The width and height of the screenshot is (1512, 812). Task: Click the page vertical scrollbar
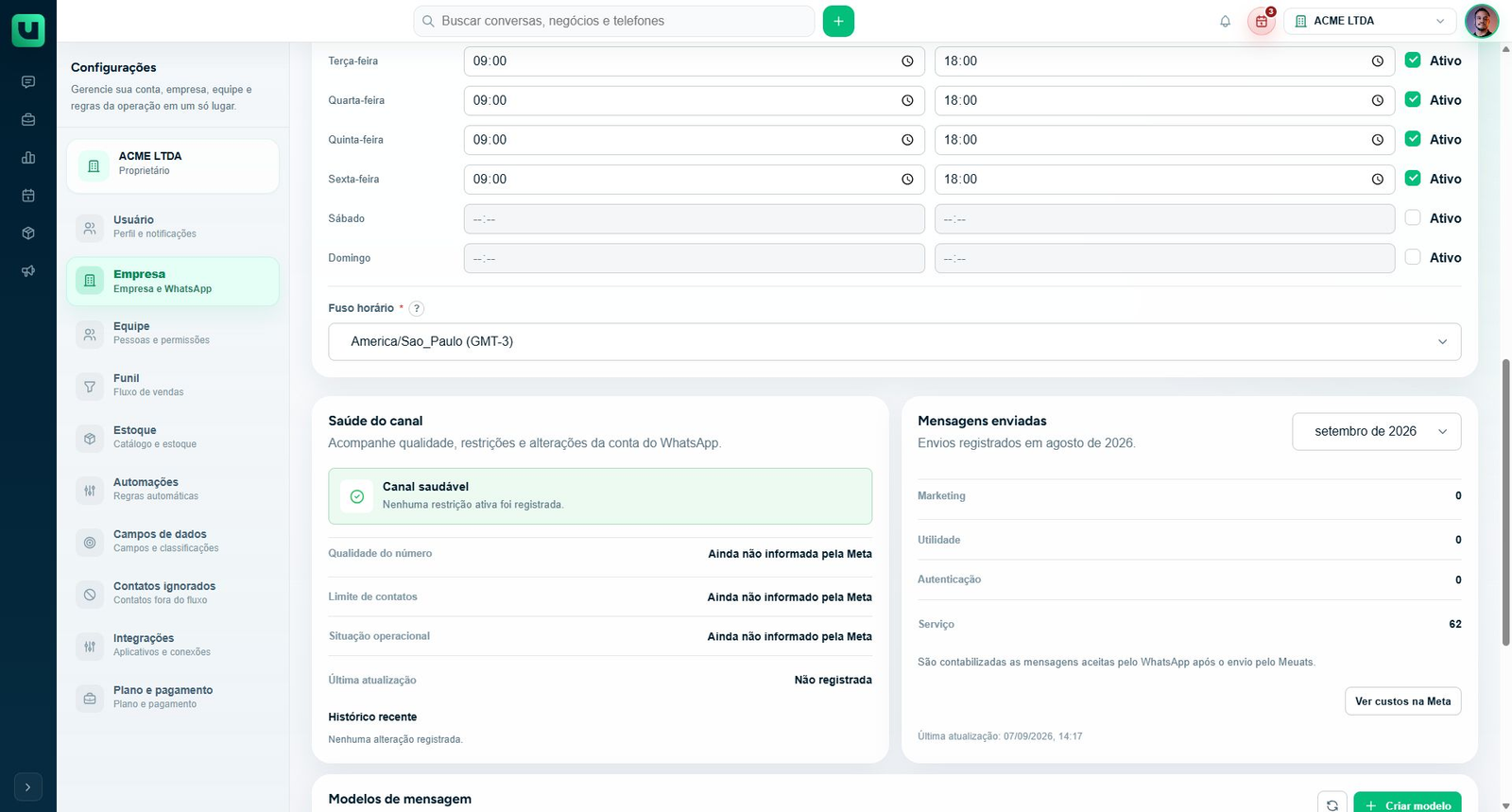pos(1506,501)
